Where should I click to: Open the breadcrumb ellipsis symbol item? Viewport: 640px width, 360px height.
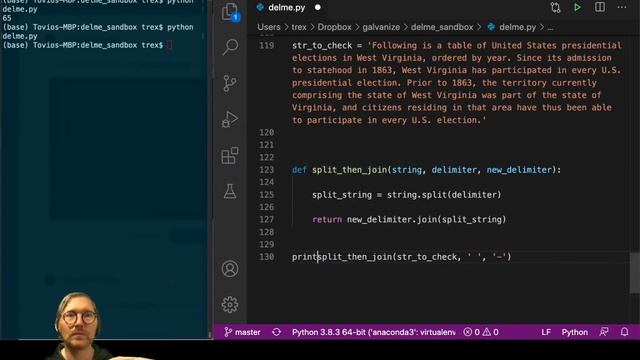[550, 27]
